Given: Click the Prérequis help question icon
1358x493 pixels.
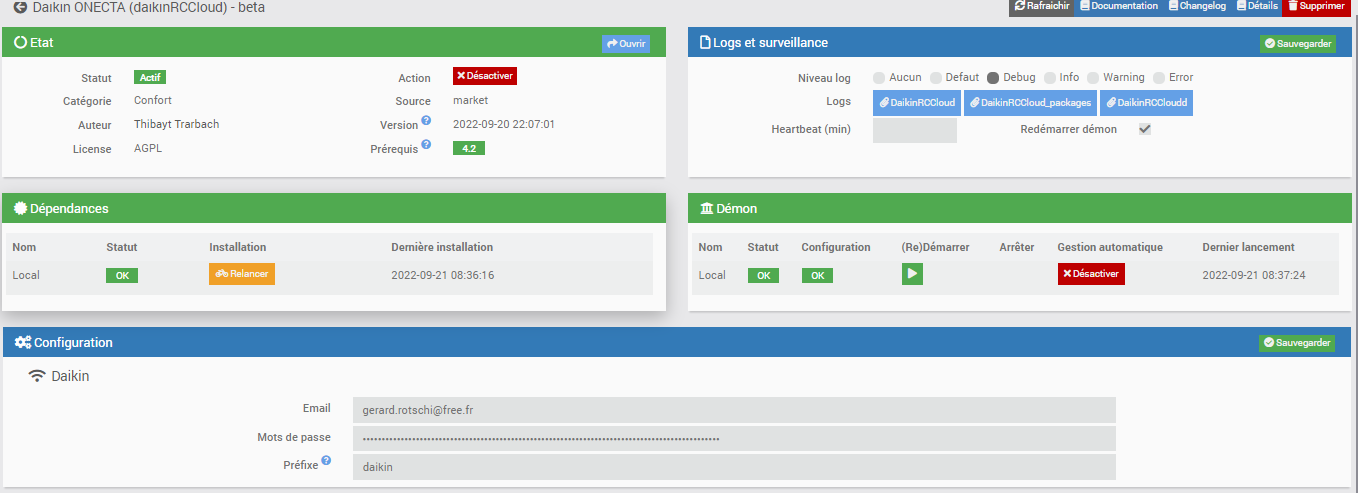Looking at the screenshot, I should (426, 144).
